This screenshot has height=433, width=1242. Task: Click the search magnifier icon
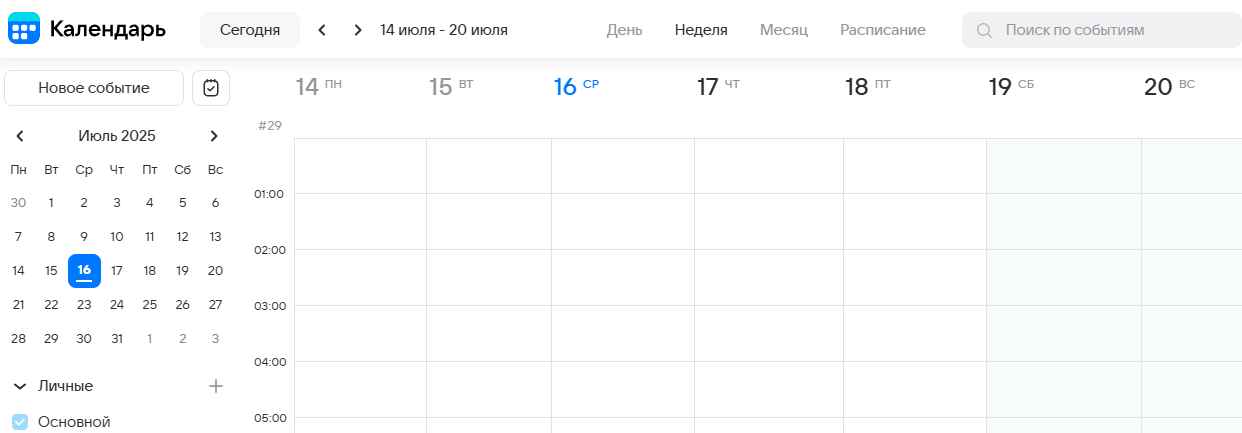[984, 30]
